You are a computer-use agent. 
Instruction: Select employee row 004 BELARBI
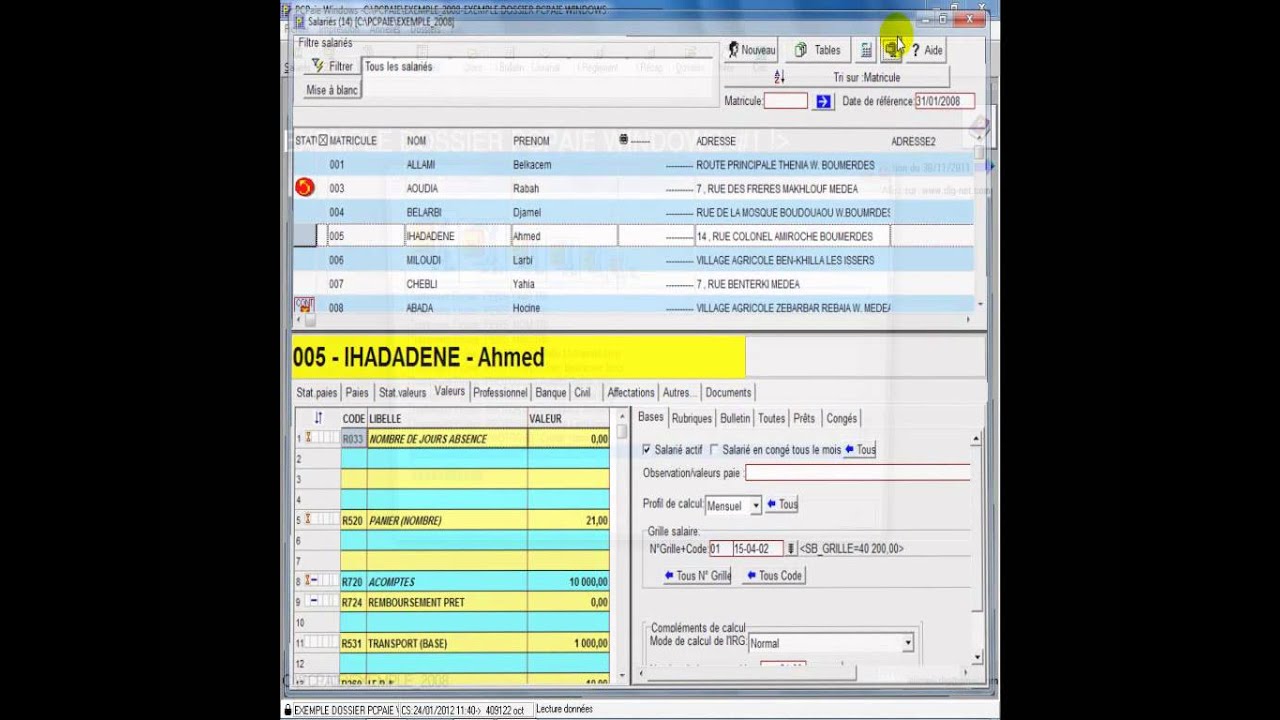(x=634, y=212)
